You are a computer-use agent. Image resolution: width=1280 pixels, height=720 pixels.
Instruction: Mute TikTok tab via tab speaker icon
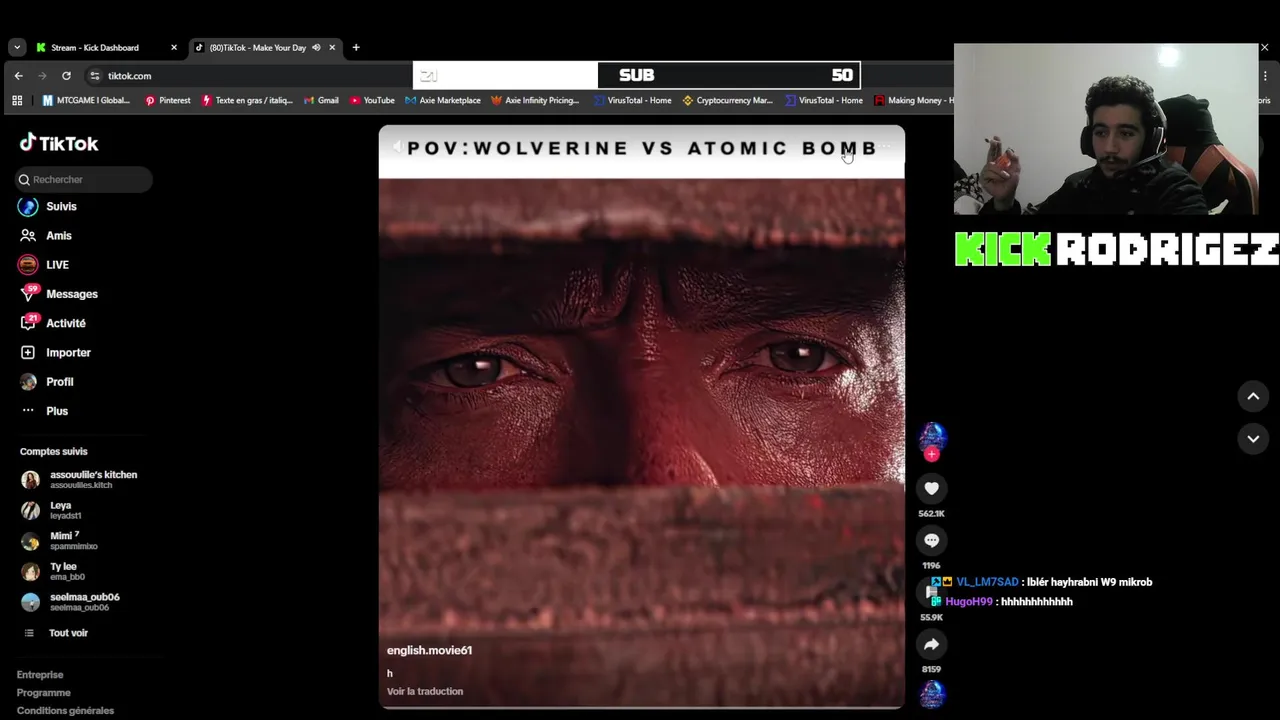[x=316, y=47]
